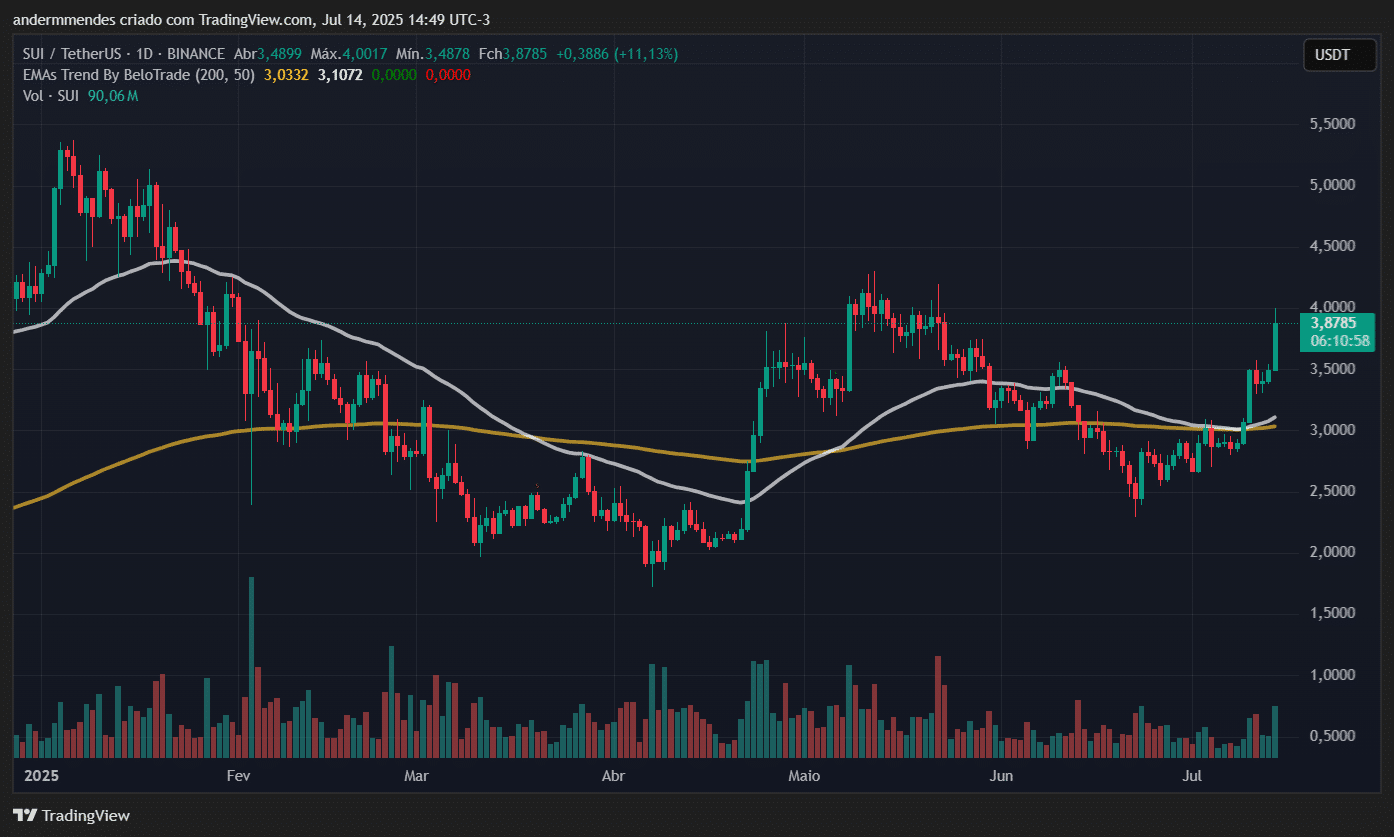Screen dimensions: 1394x837
Task: Click the 5,0000 price axis label
Action: 1332,185
